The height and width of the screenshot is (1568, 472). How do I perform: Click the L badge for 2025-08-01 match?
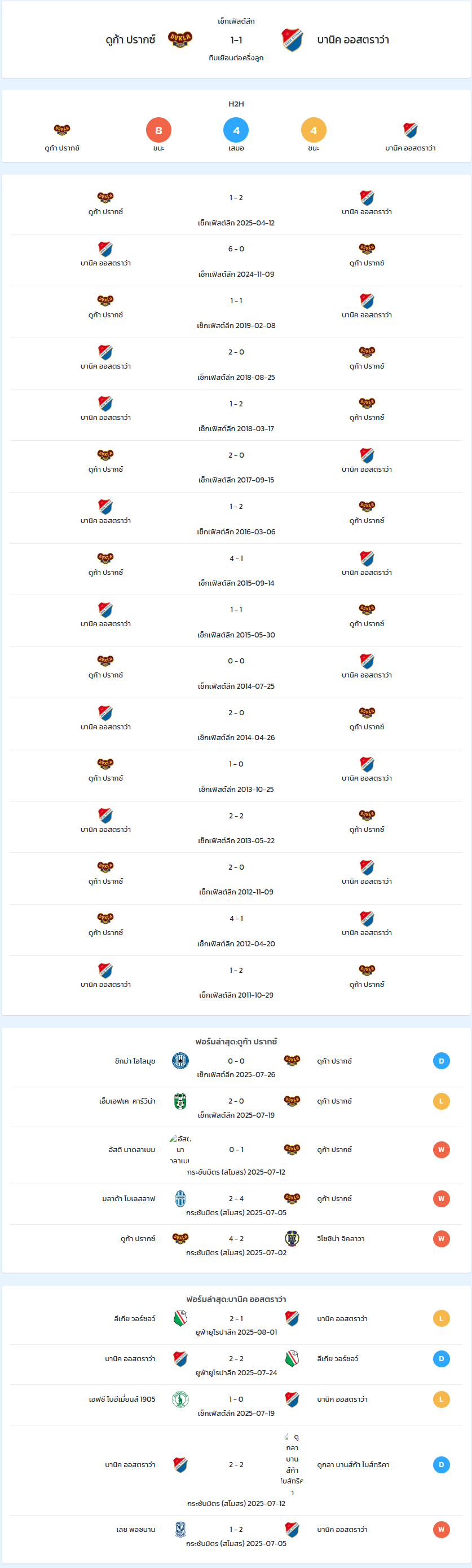[x=442, y=1318]
